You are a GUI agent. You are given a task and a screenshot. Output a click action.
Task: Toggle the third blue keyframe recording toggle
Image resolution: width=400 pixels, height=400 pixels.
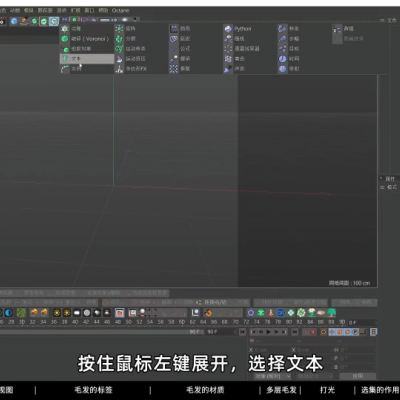coord(347,332)
